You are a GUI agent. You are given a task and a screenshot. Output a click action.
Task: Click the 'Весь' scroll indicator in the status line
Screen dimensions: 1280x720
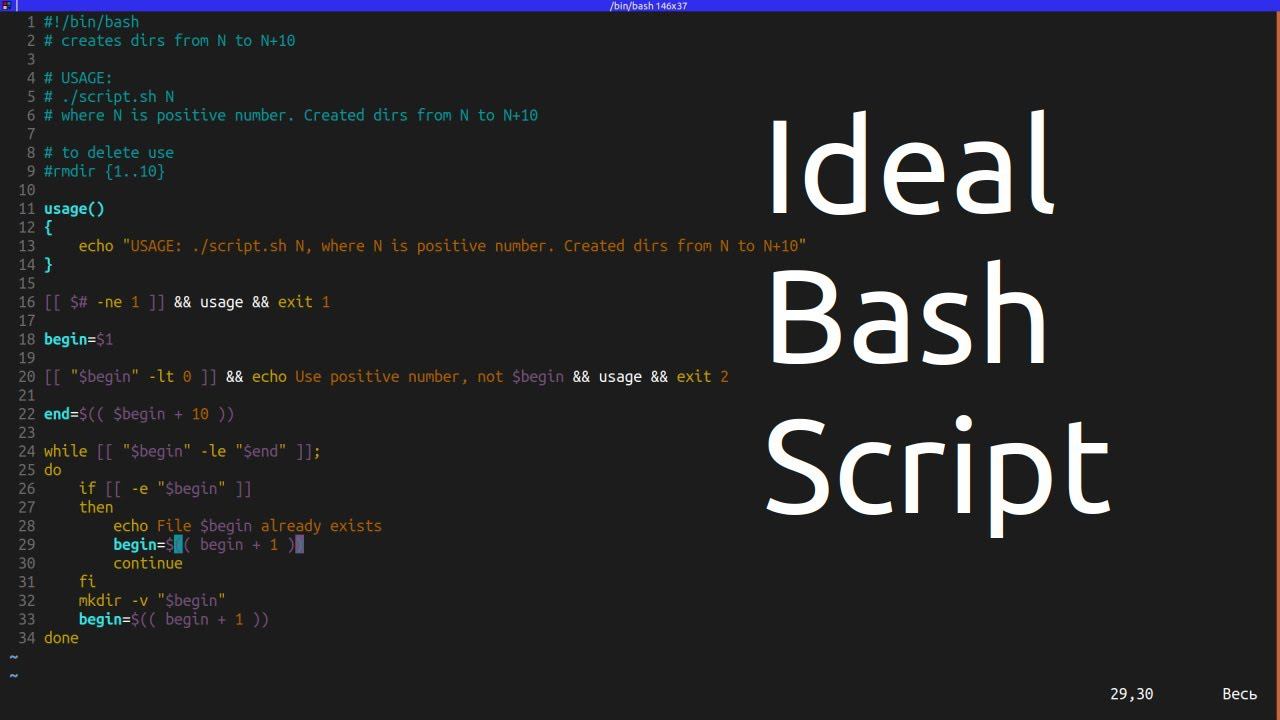coord(1239,694)
